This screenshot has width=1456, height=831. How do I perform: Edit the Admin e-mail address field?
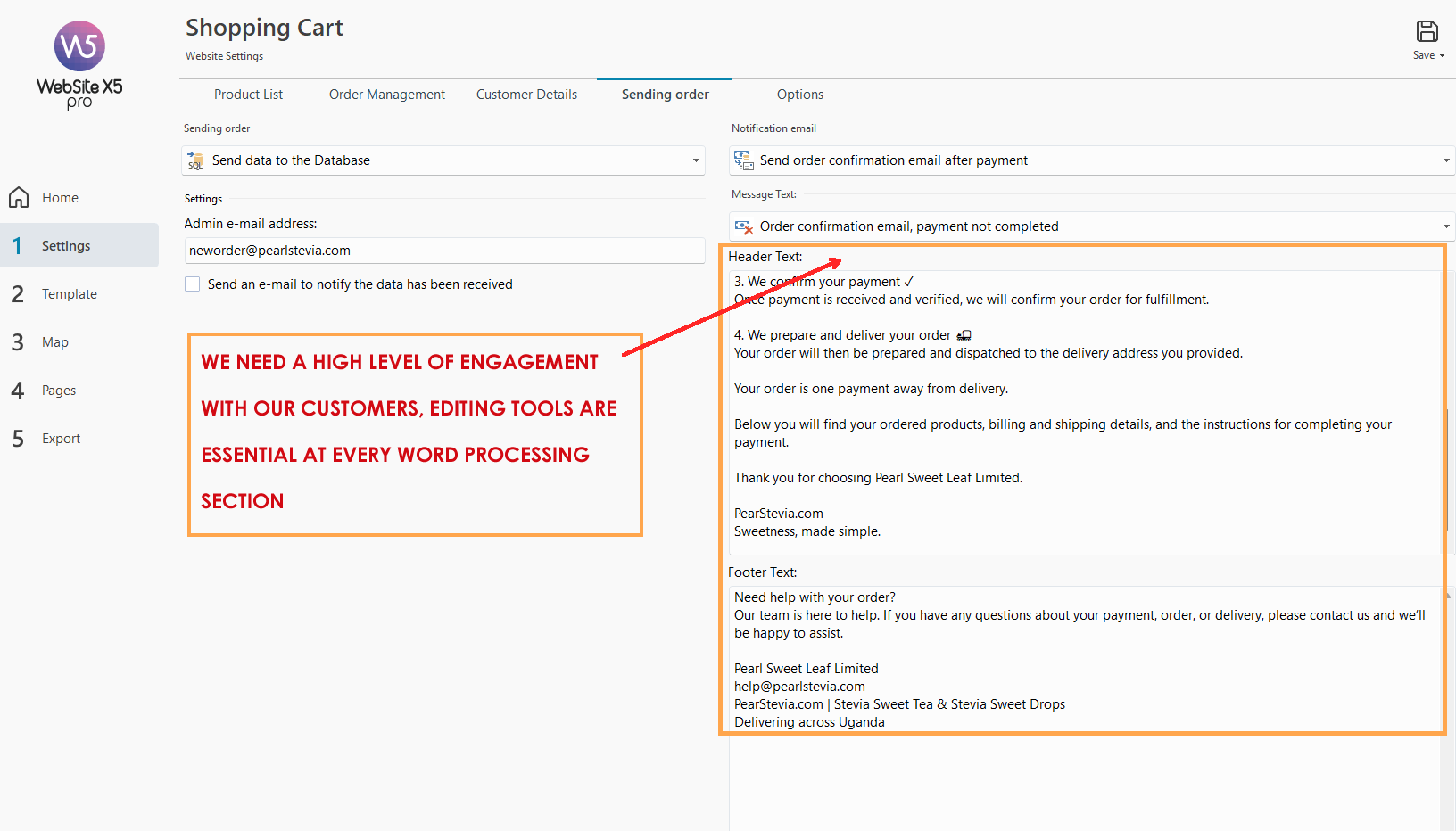tap(444, 251)
